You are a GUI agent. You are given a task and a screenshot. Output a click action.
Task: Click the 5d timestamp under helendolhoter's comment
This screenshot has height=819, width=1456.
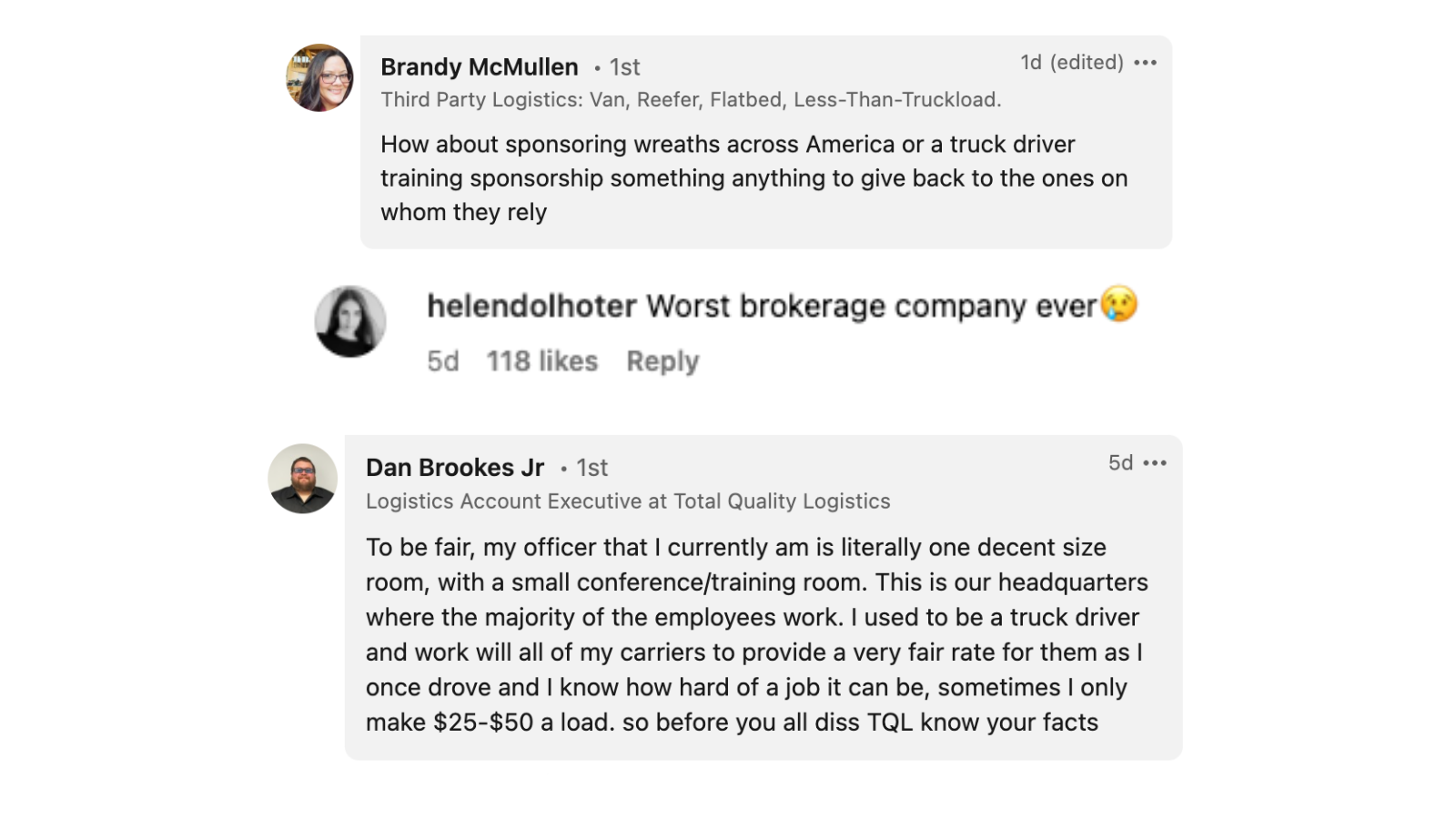[443, 361]
